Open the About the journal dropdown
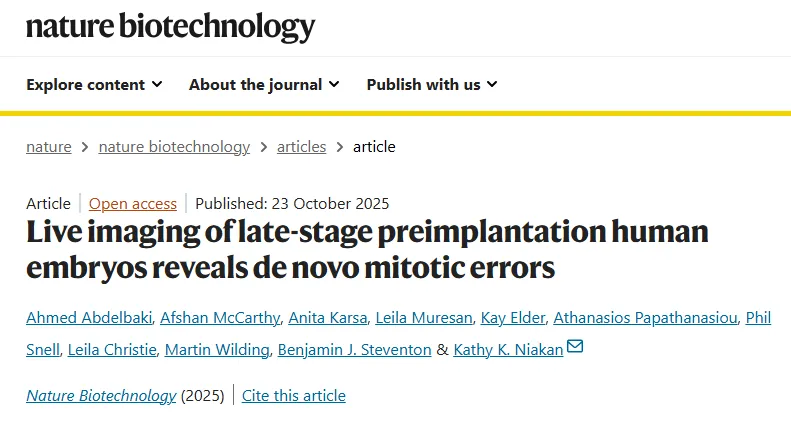This screenshot has width=791, height=424. click(x=264, y=84)
